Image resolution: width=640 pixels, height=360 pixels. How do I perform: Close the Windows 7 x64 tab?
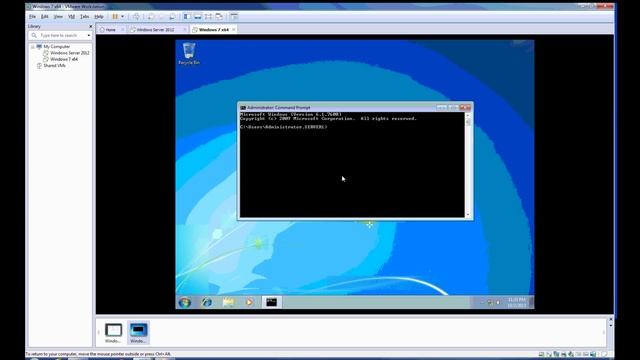coord(233,30)
